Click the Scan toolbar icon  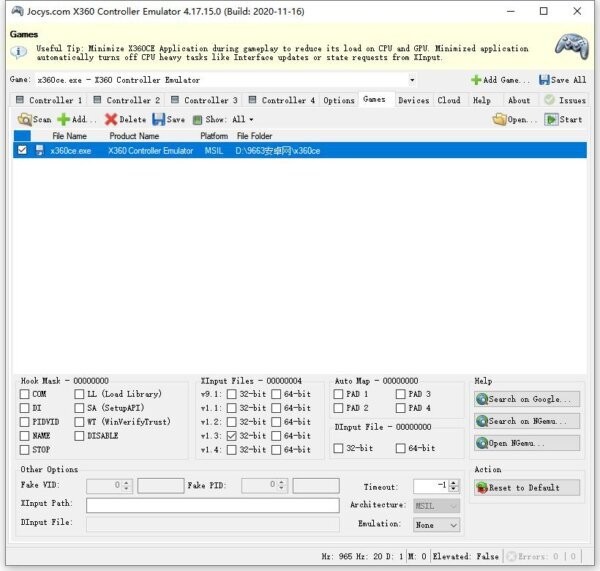24,119
